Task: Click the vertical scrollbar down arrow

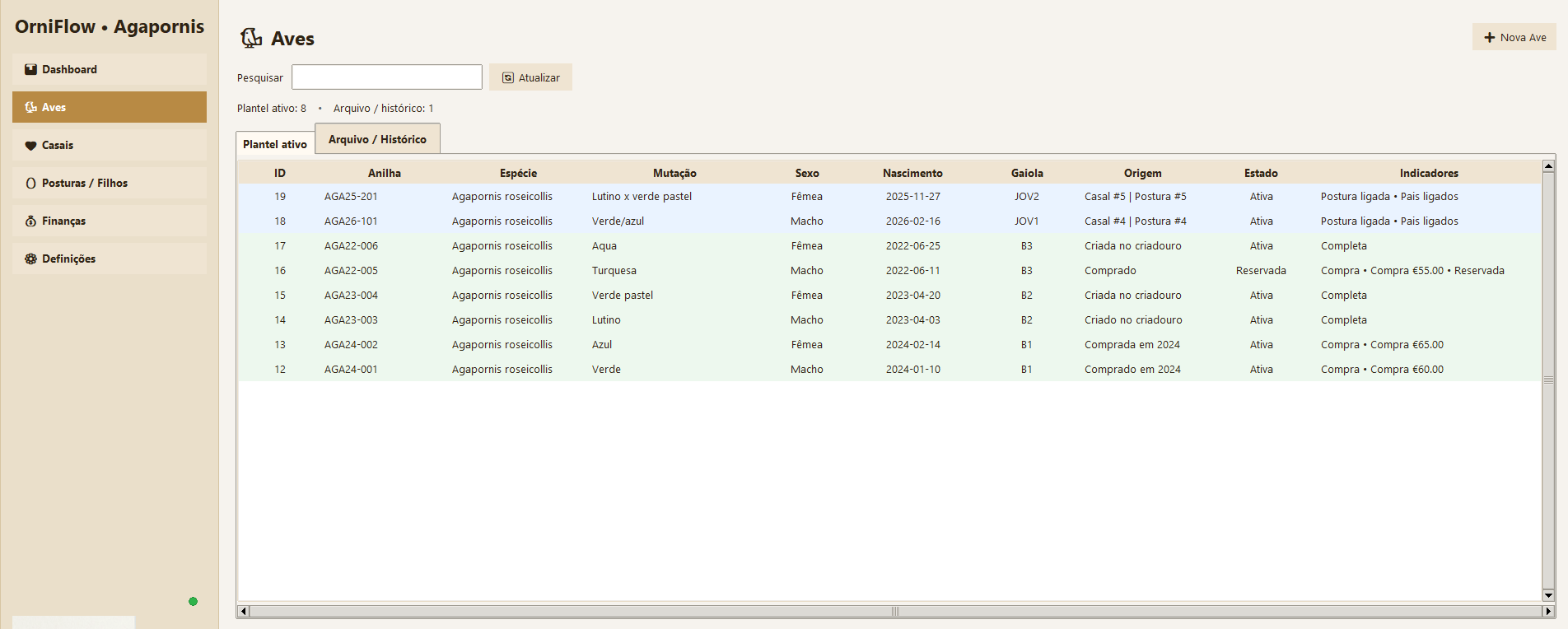Action: point(1548,595)
